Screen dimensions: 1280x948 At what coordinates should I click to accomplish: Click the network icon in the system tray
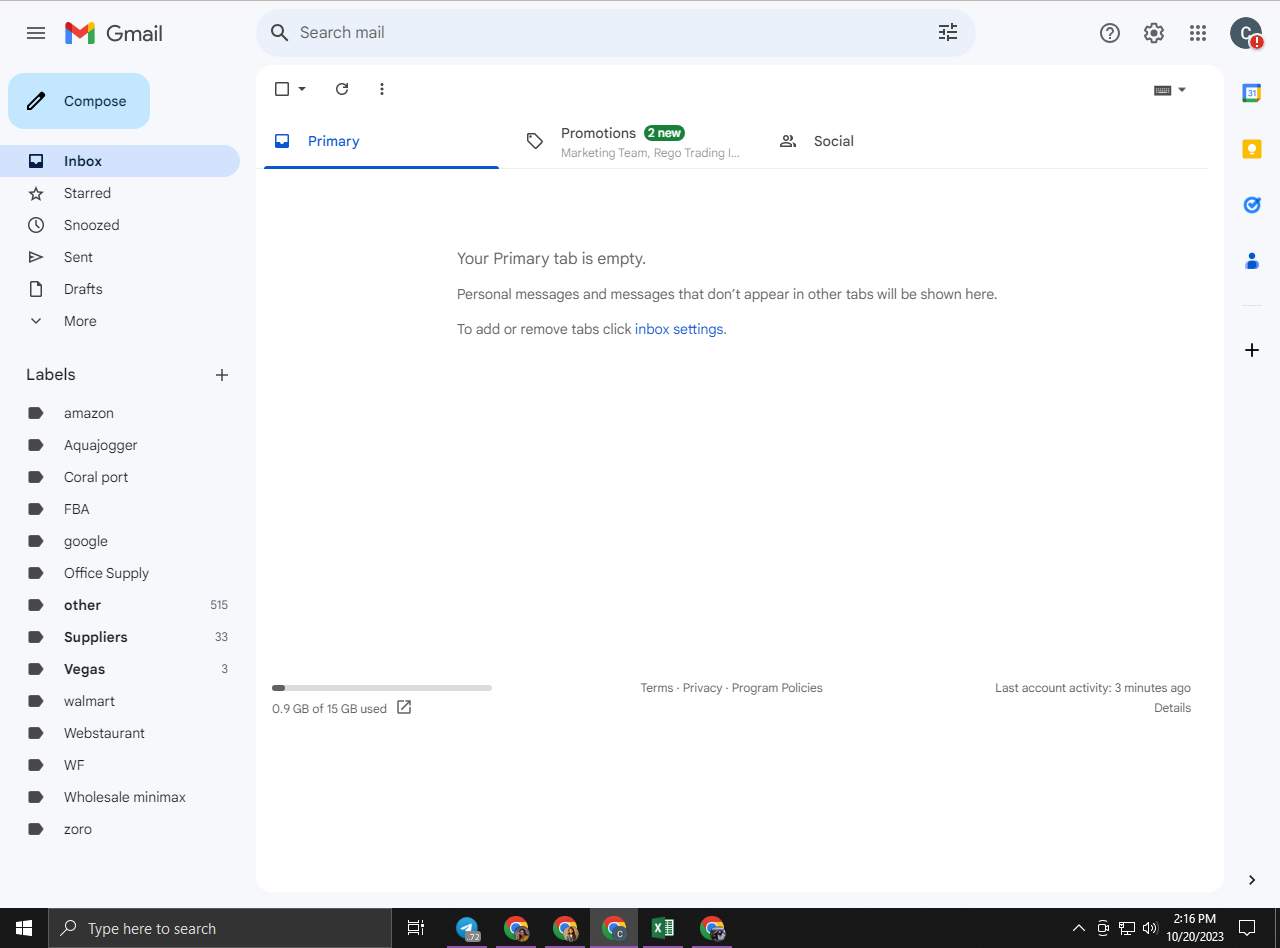(1127, 927)
